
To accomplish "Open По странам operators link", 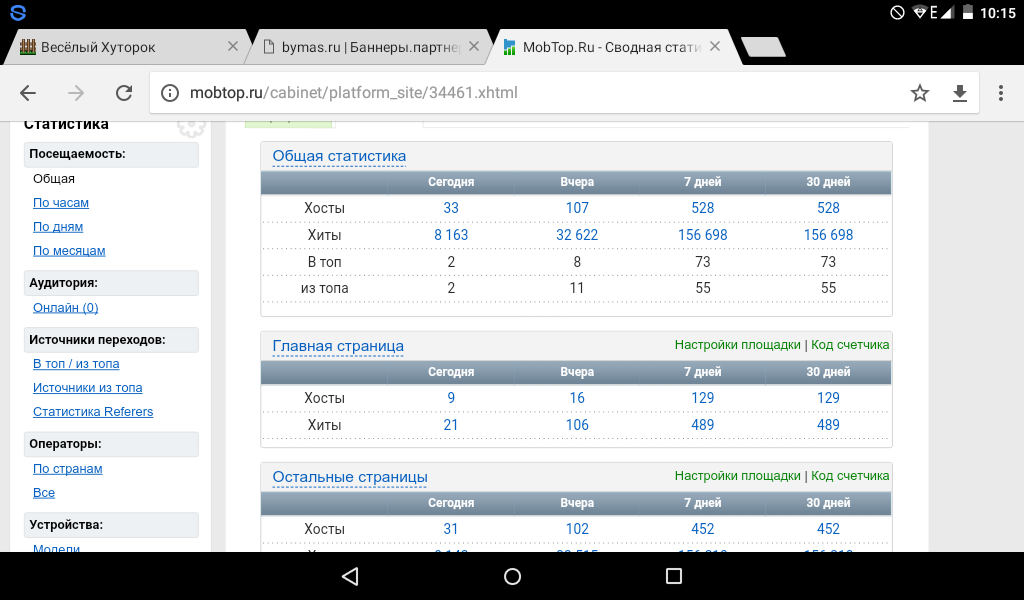I will [x=68, y=469].
